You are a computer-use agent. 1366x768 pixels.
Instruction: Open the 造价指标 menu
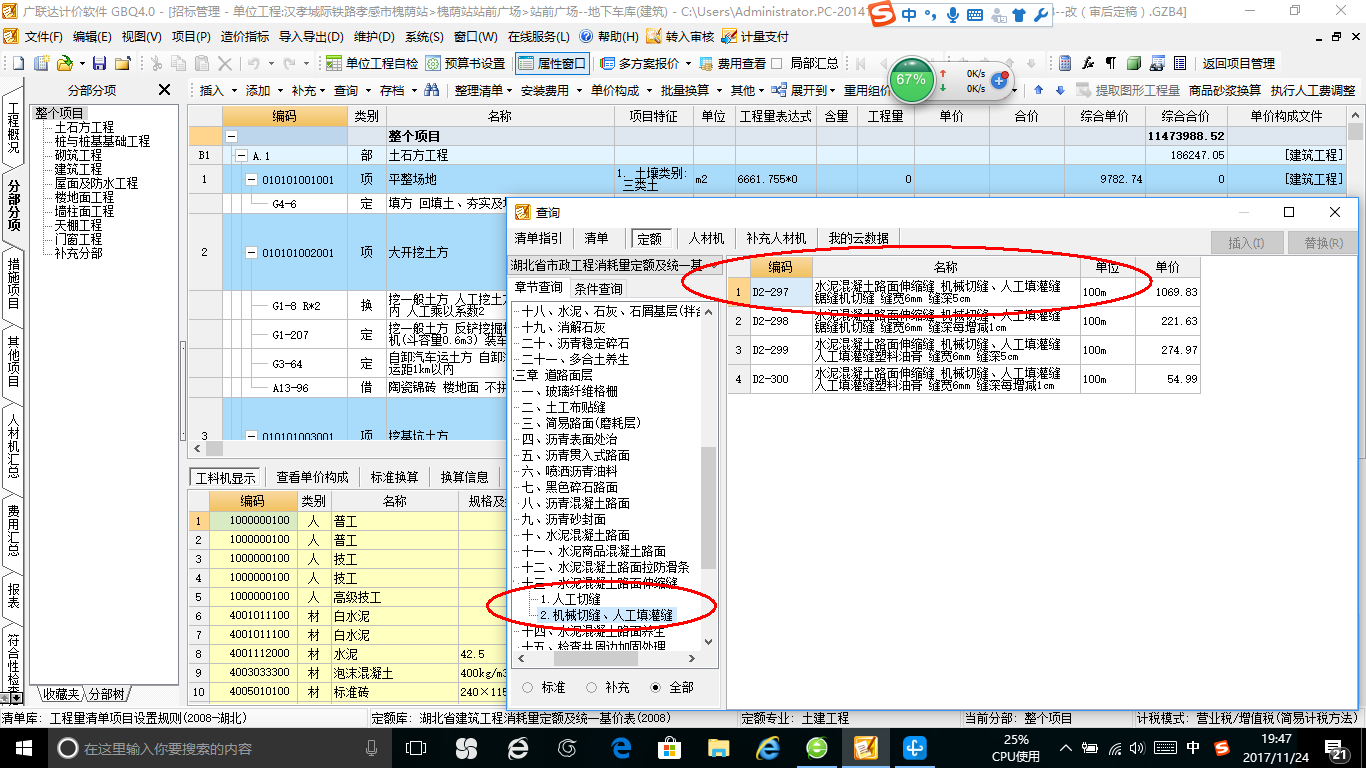pos(245,36)
